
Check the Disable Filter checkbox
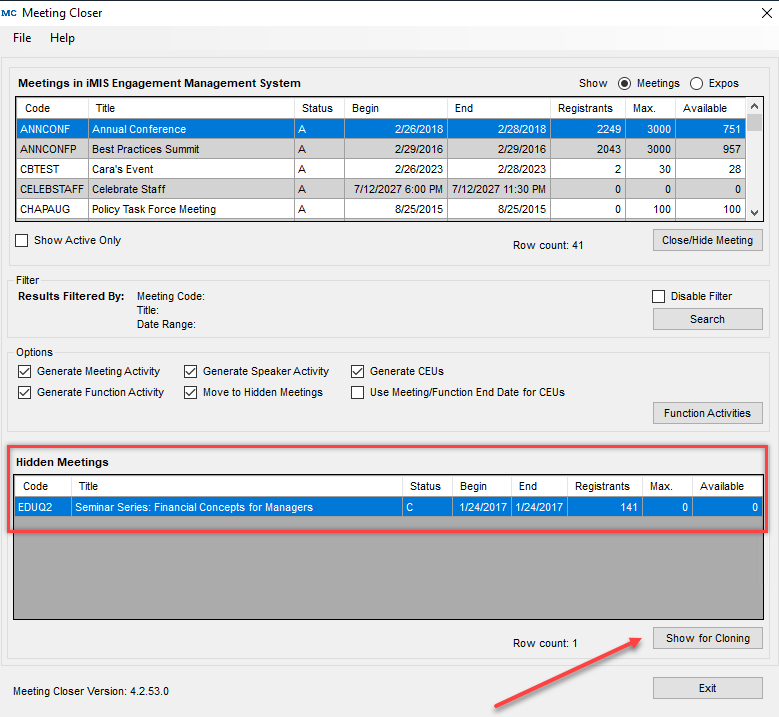tap(658, 296)
